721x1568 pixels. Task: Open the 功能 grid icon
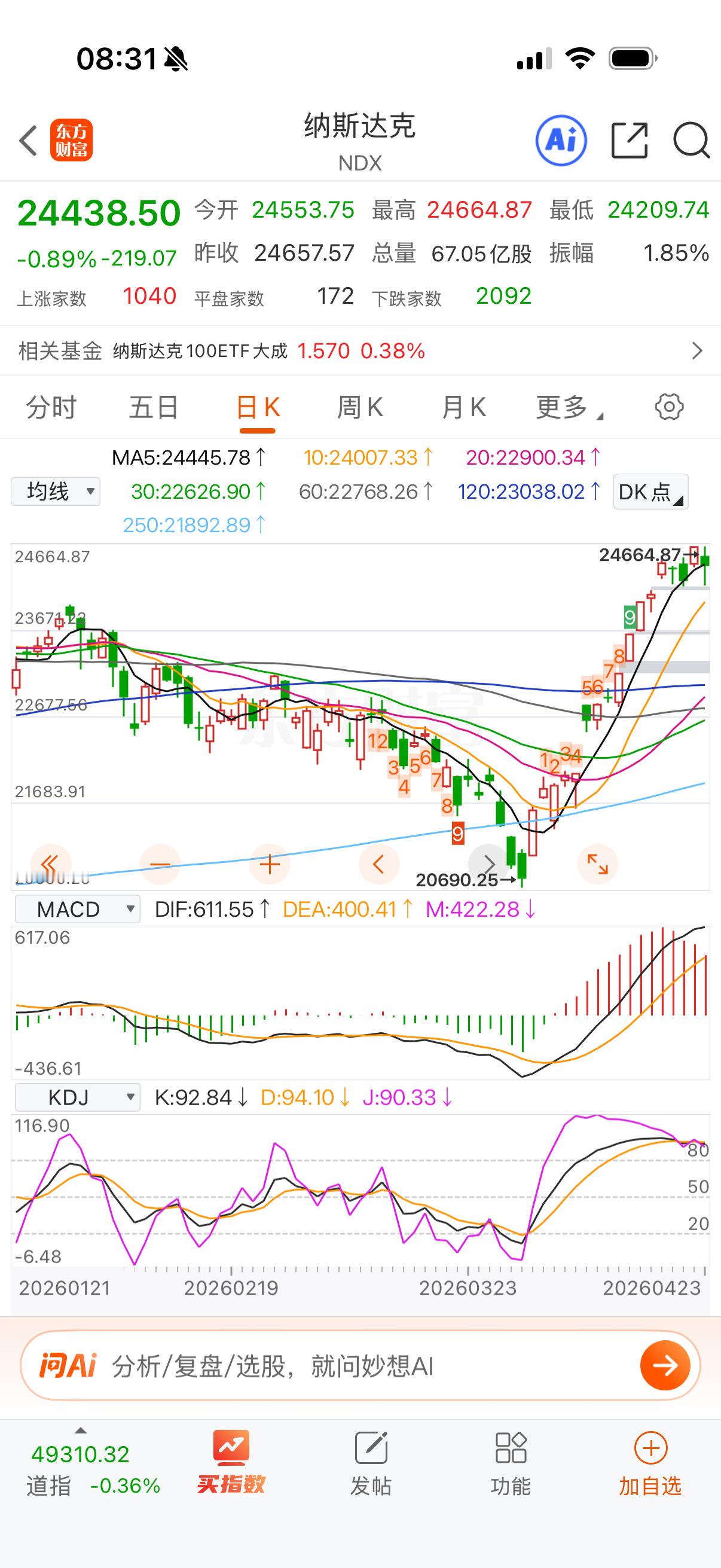[x=511, y=1447]
